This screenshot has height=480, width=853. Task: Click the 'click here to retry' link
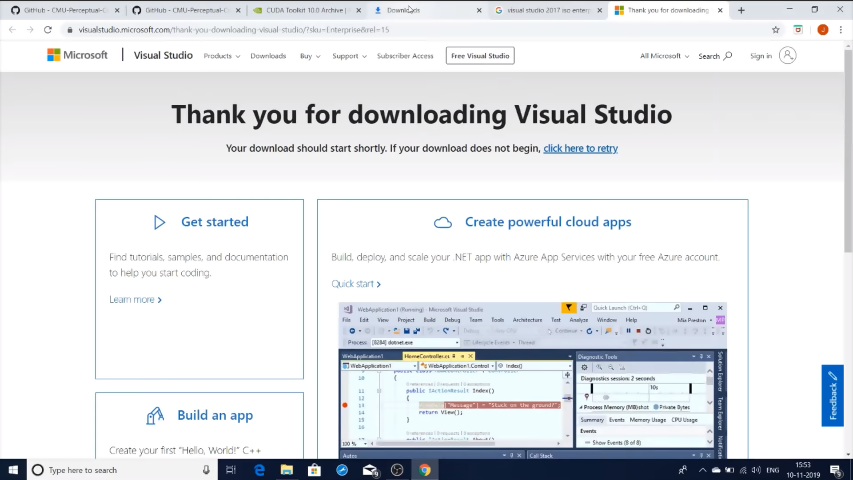(580, 148)
